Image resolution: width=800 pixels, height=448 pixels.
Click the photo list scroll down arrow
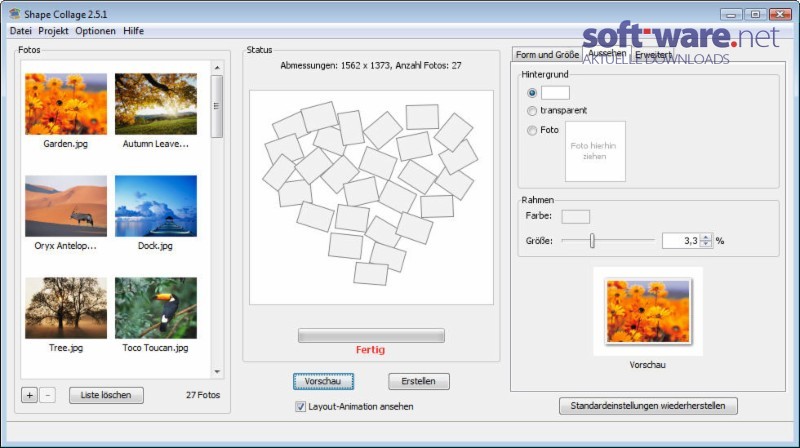217,372
